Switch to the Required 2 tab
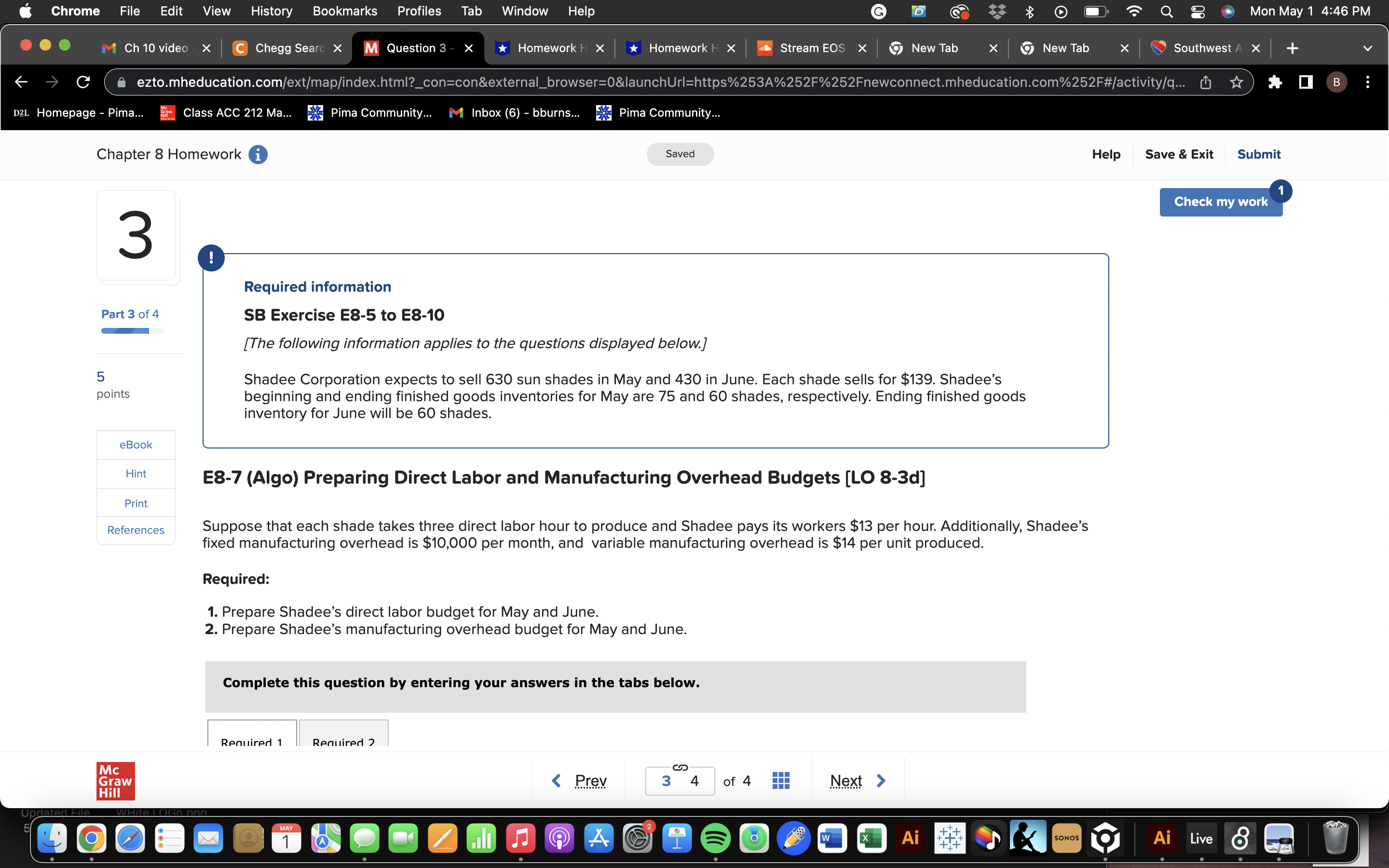The image size is (1389, 868). 344,741
